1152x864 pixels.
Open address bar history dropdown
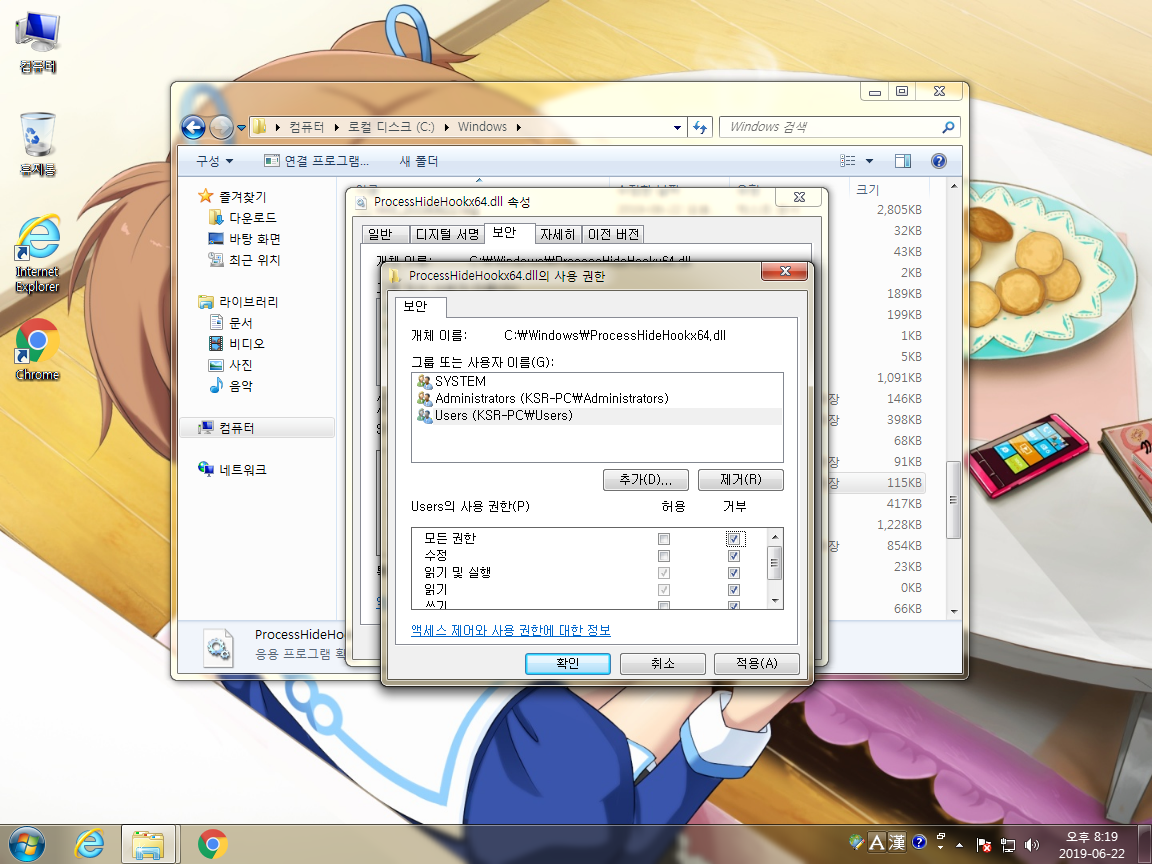click(677, 127)
